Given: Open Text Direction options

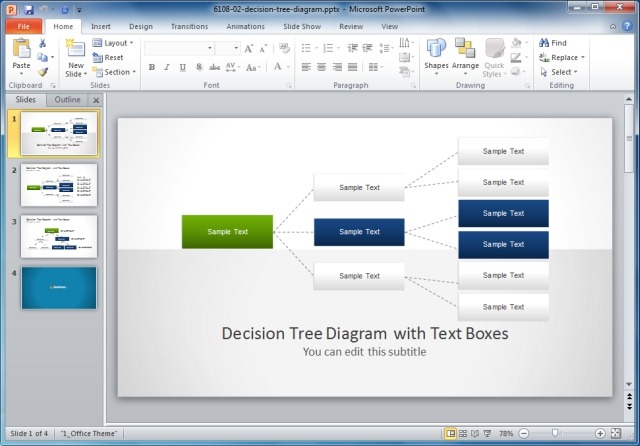Looking at the screenshot, I should [x=406, y=42].
